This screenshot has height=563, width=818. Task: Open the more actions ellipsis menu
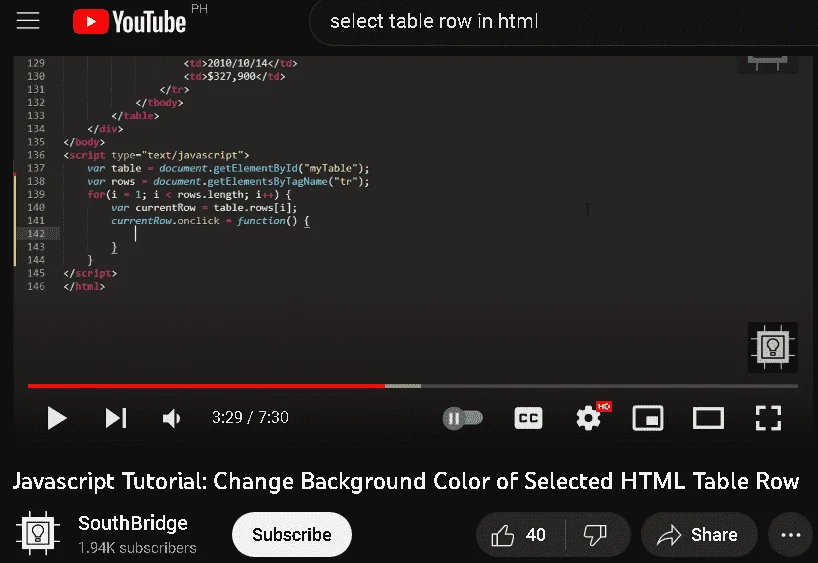[791, 535]
